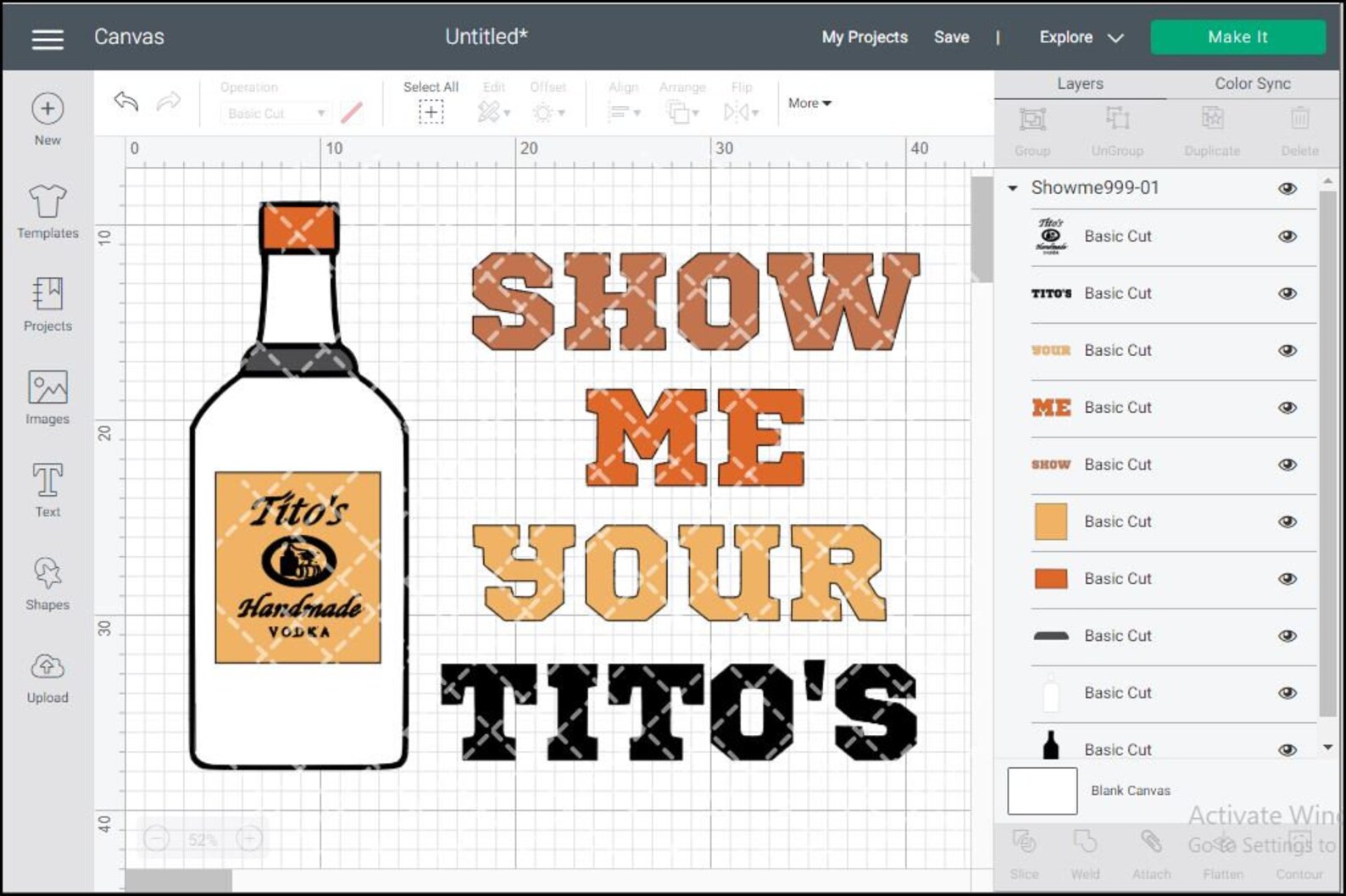Expand the More toolbar menu
1346x896 pixels.
coord(809,103)
